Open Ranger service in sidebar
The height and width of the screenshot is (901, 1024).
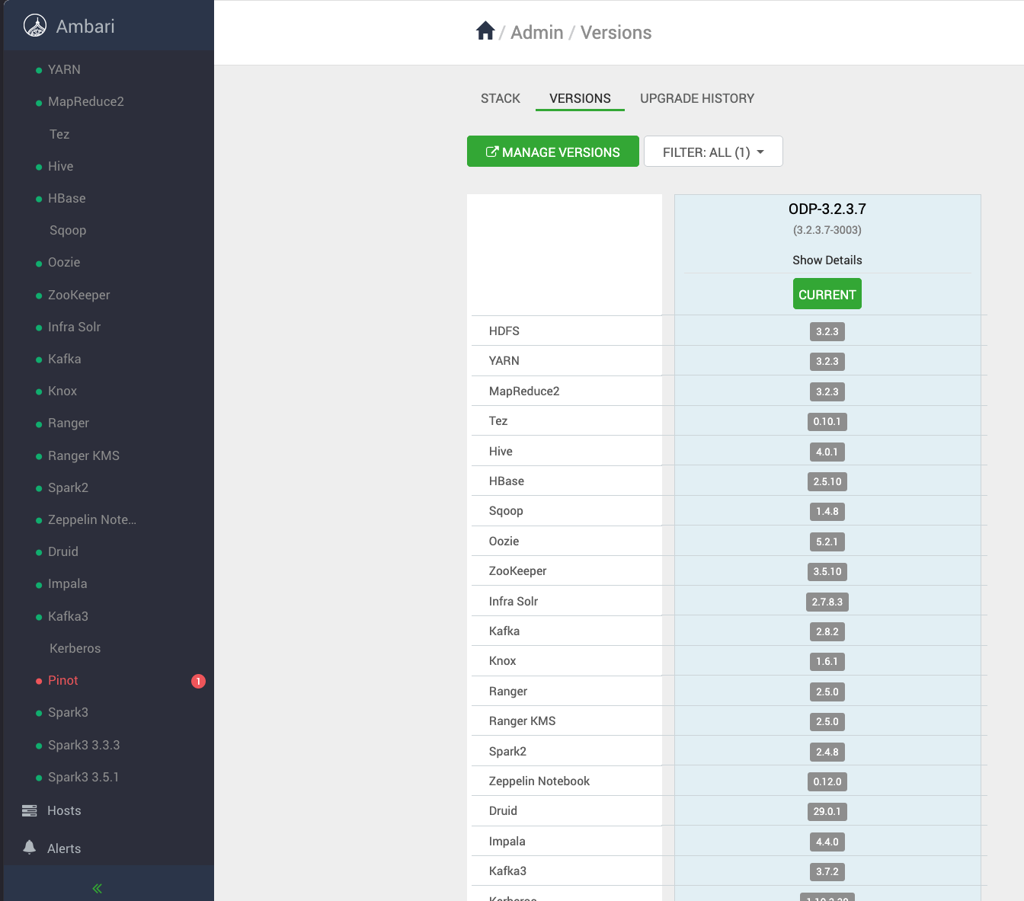coord(68,422)
